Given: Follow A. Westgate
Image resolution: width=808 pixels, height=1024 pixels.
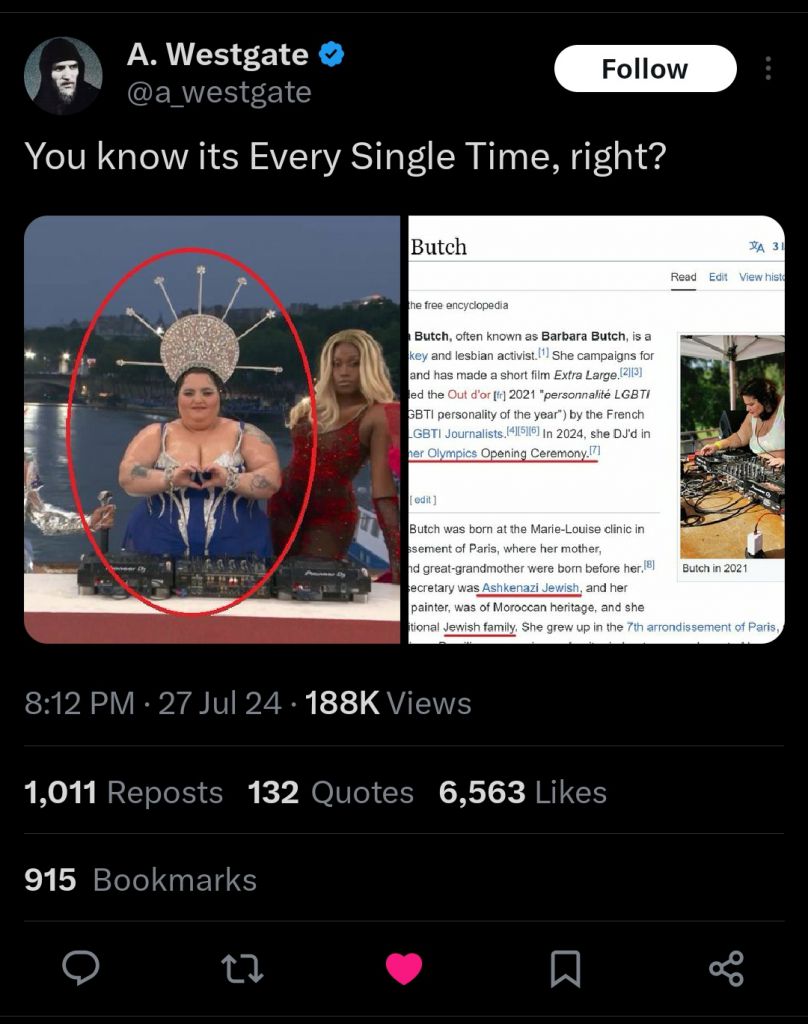Looking at the screenshot, I should pyautogui.click(x=645, y=69).
